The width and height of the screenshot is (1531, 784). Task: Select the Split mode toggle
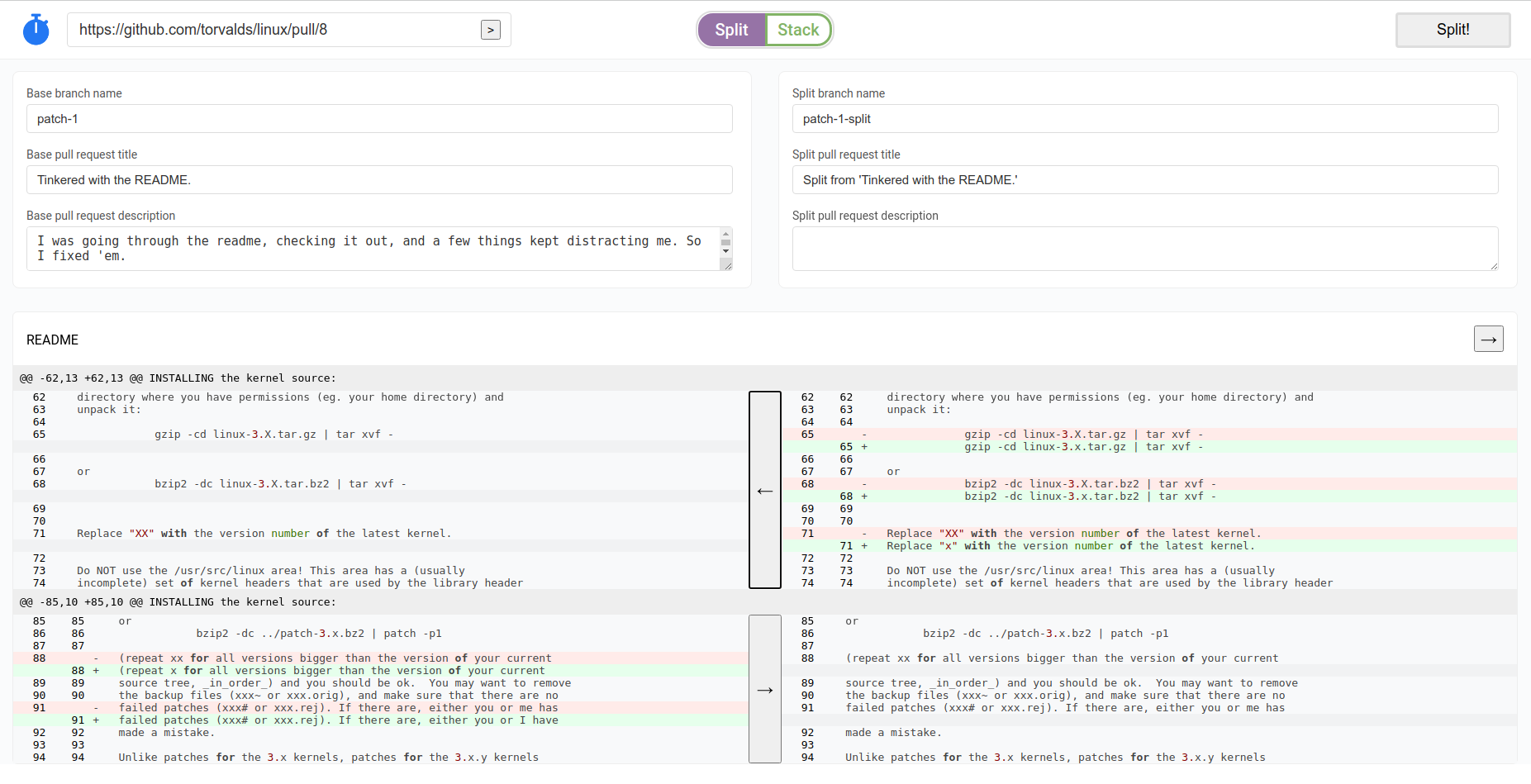(731, 30)
